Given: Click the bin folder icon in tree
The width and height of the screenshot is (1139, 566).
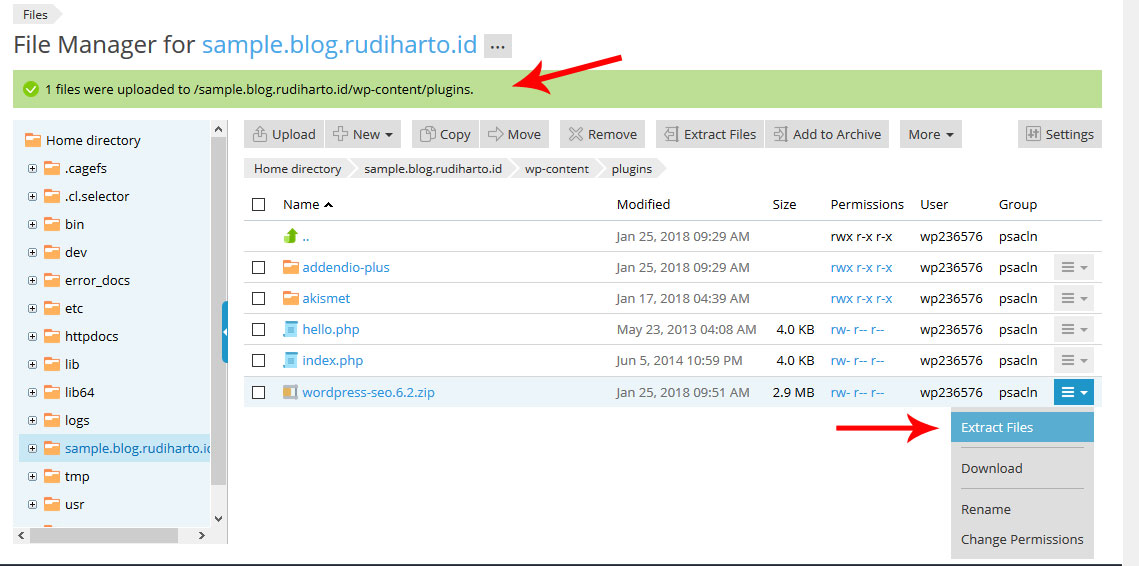Looking at the screenshot, I should click(x=52, y=225).
